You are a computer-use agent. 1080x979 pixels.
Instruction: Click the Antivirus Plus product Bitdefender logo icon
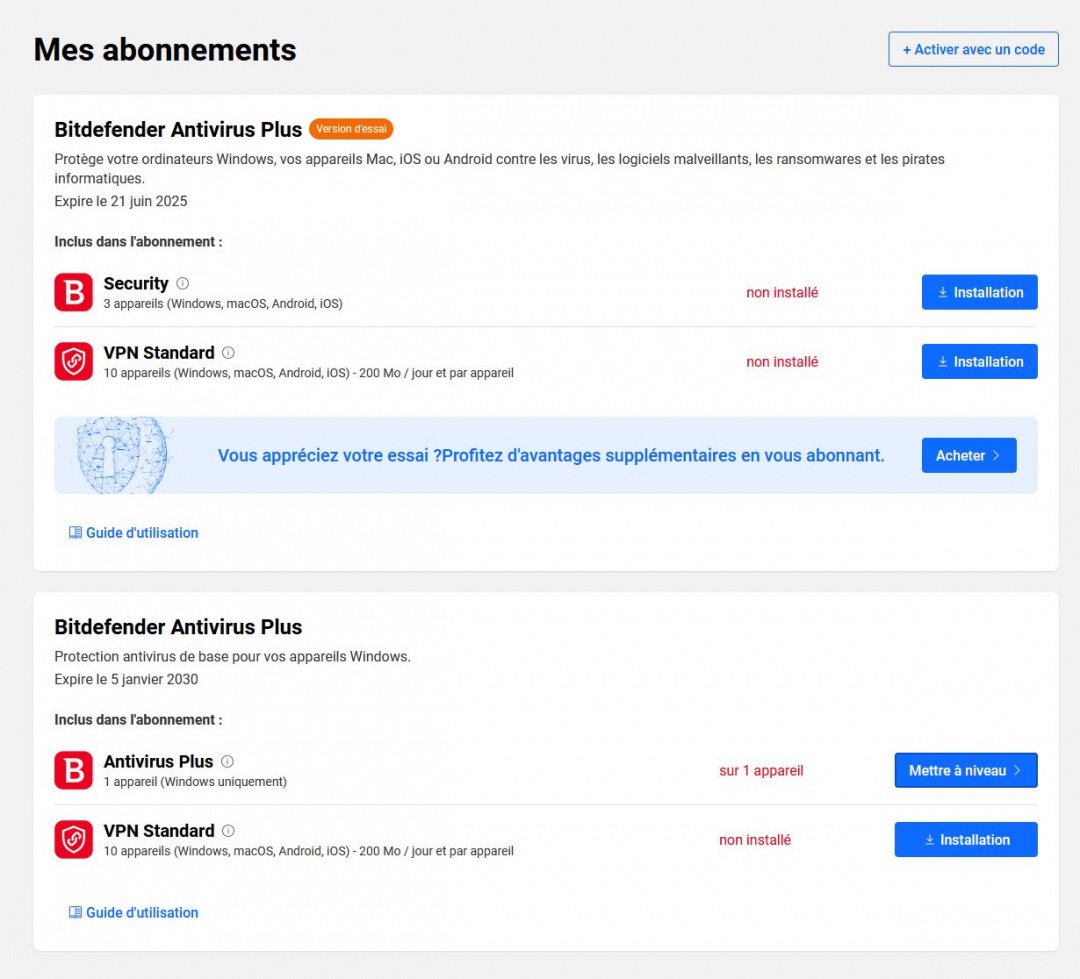point(73,770)
